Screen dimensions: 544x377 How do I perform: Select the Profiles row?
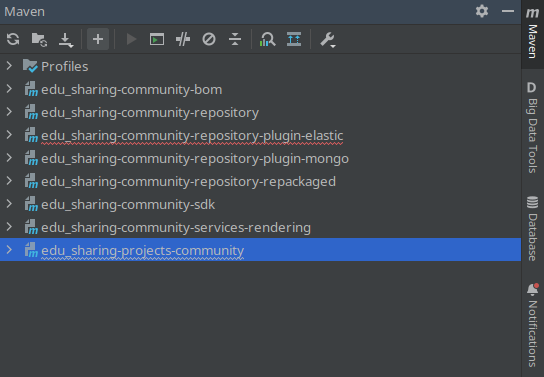click(x=260, y=66)
